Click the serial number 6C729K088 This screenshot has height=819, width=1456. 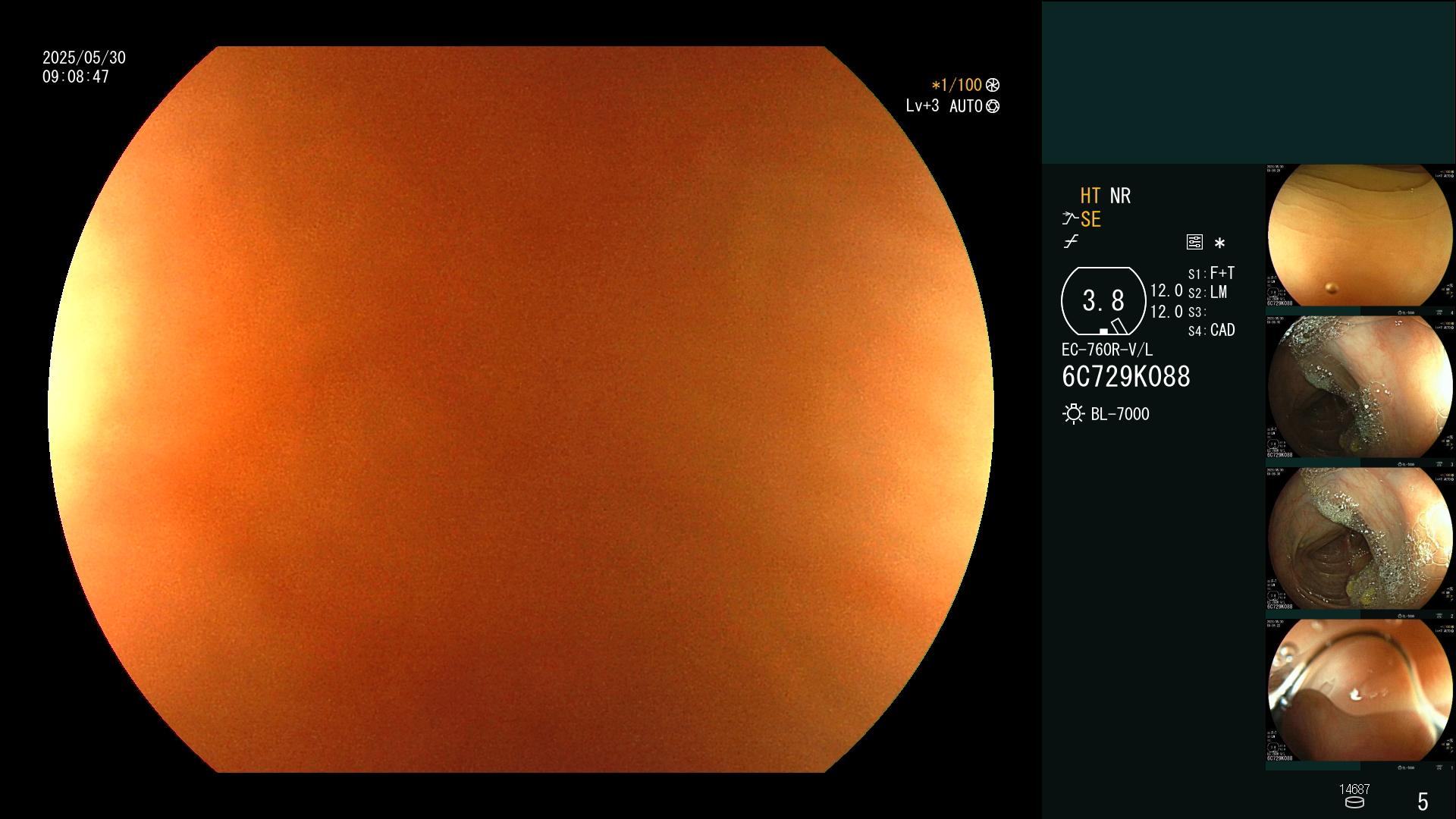pos(1126,377)
